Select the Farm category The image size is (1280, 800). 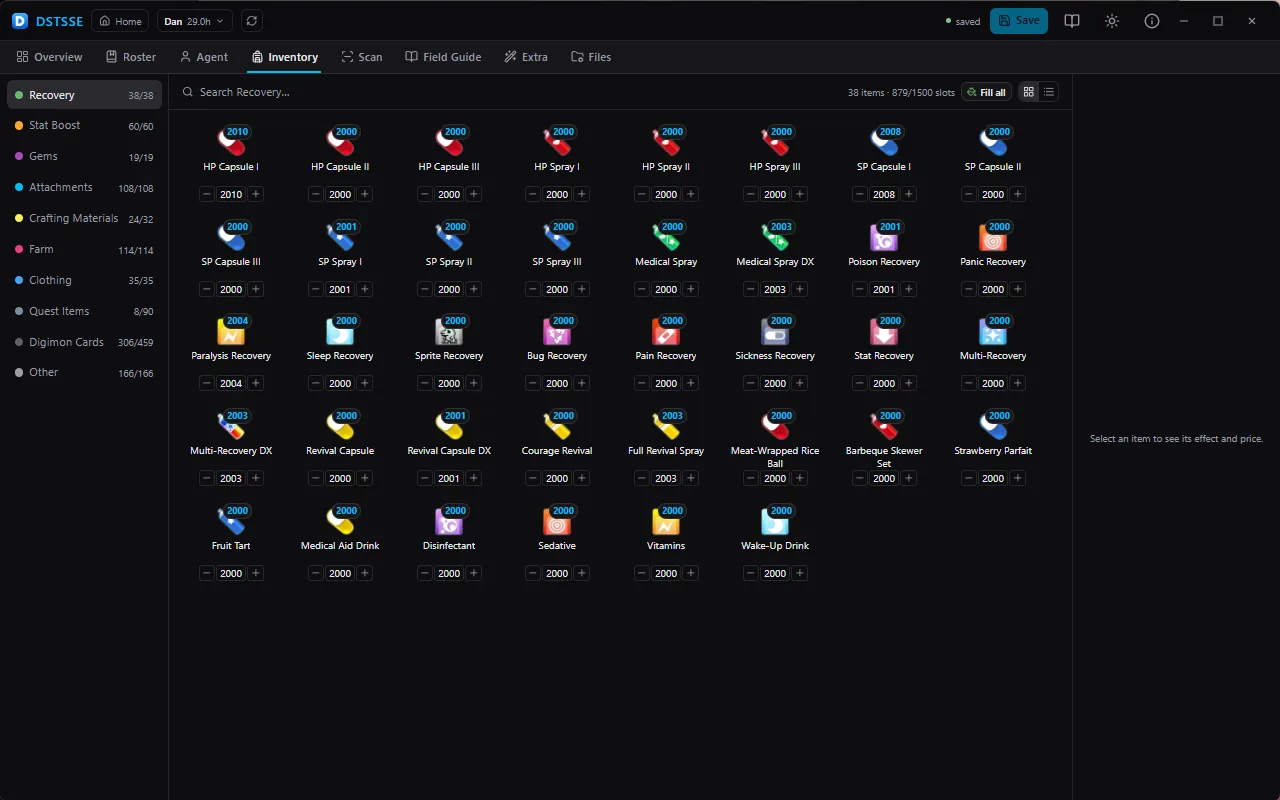[84, 249]
